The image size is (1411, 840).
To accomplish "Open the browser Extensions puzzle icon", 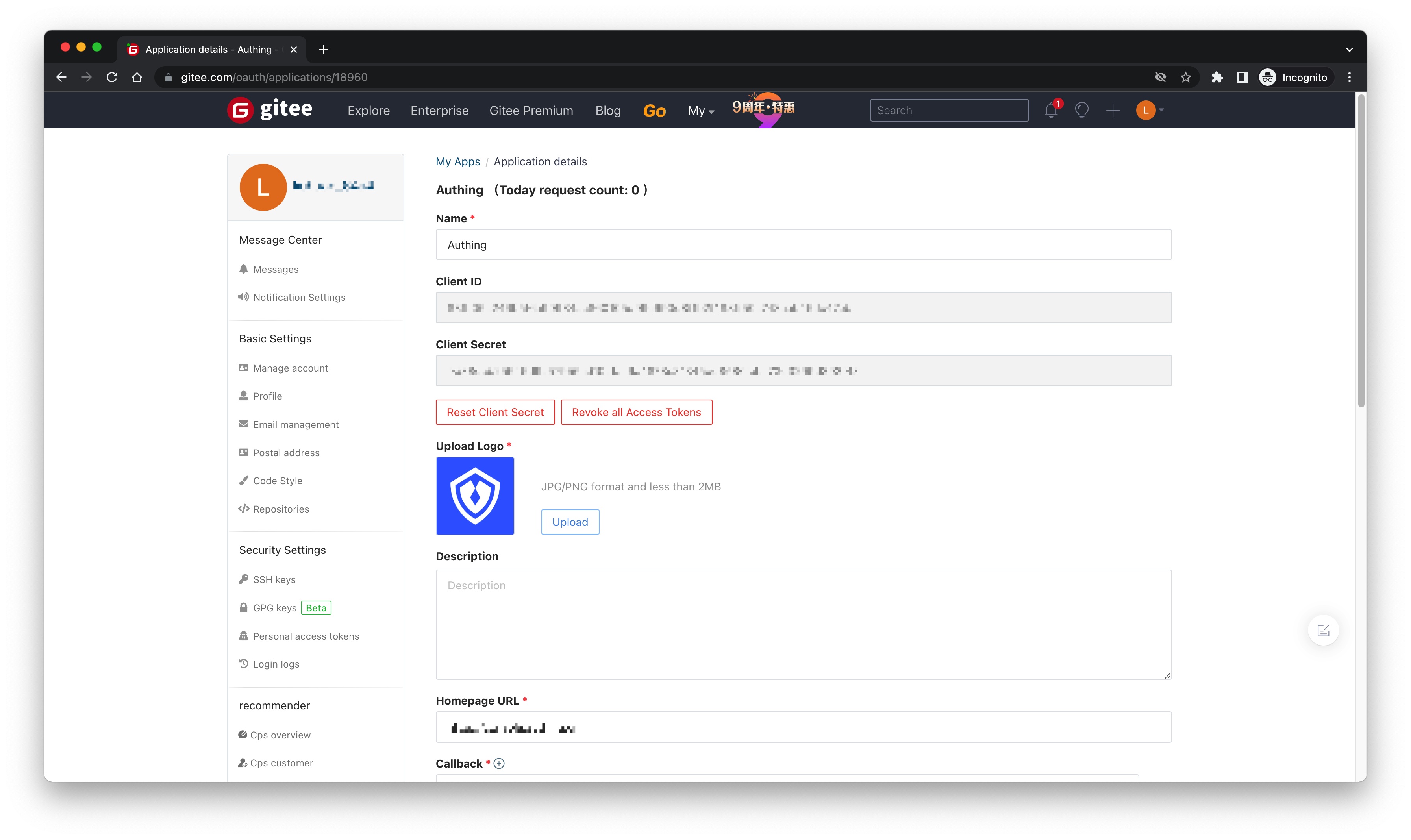I will tap(1217, 78).
